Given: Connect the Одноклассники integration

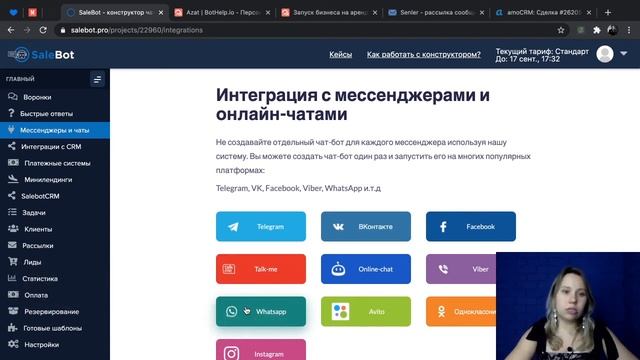Looking at the screenshot, I should 461,311.
